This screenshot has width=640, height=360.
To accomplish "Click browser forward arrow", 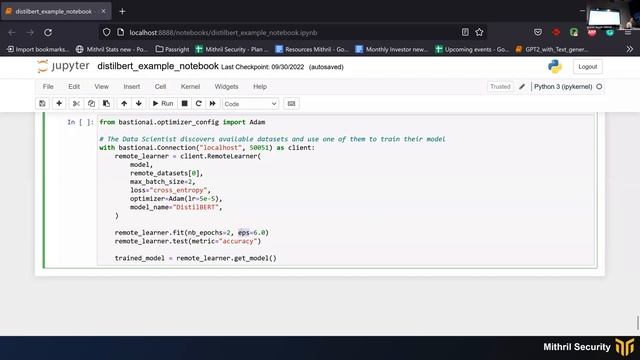I will 30,32.
